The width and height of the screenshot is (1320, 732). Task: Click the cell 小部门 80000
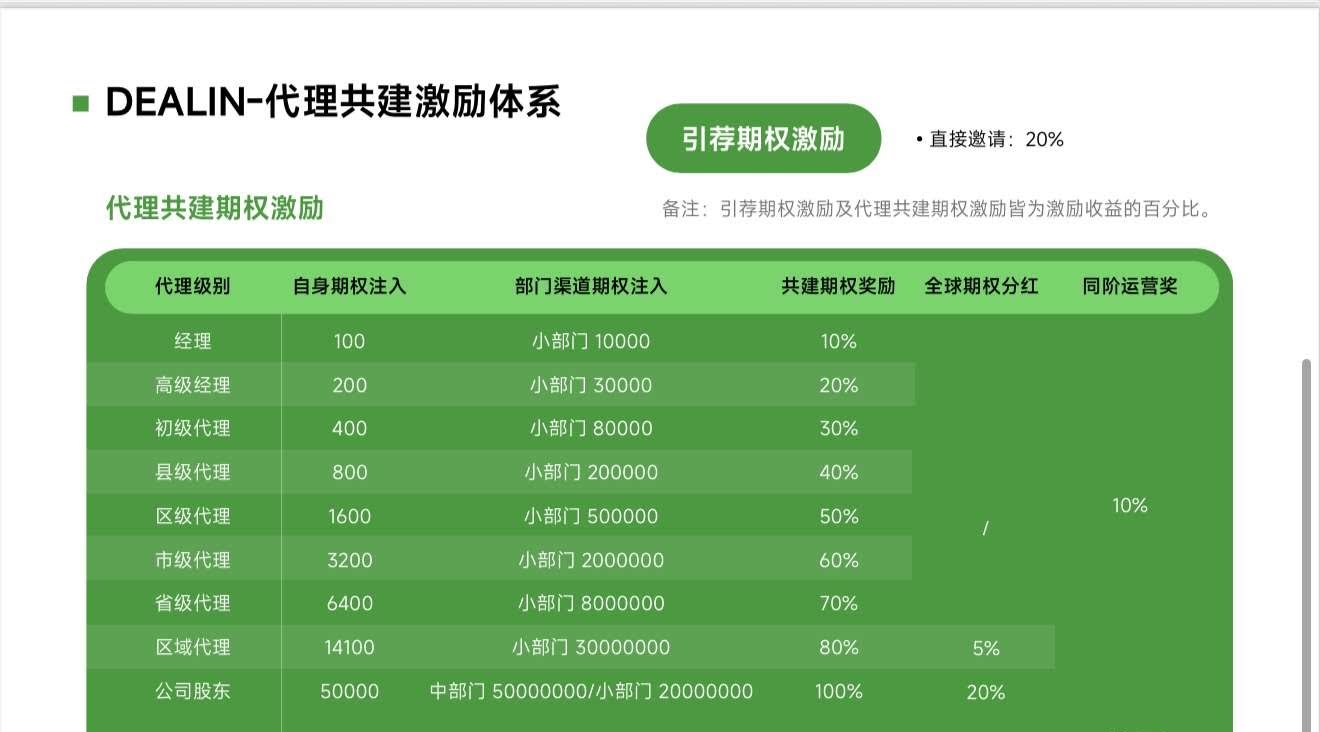click(591, 428)
